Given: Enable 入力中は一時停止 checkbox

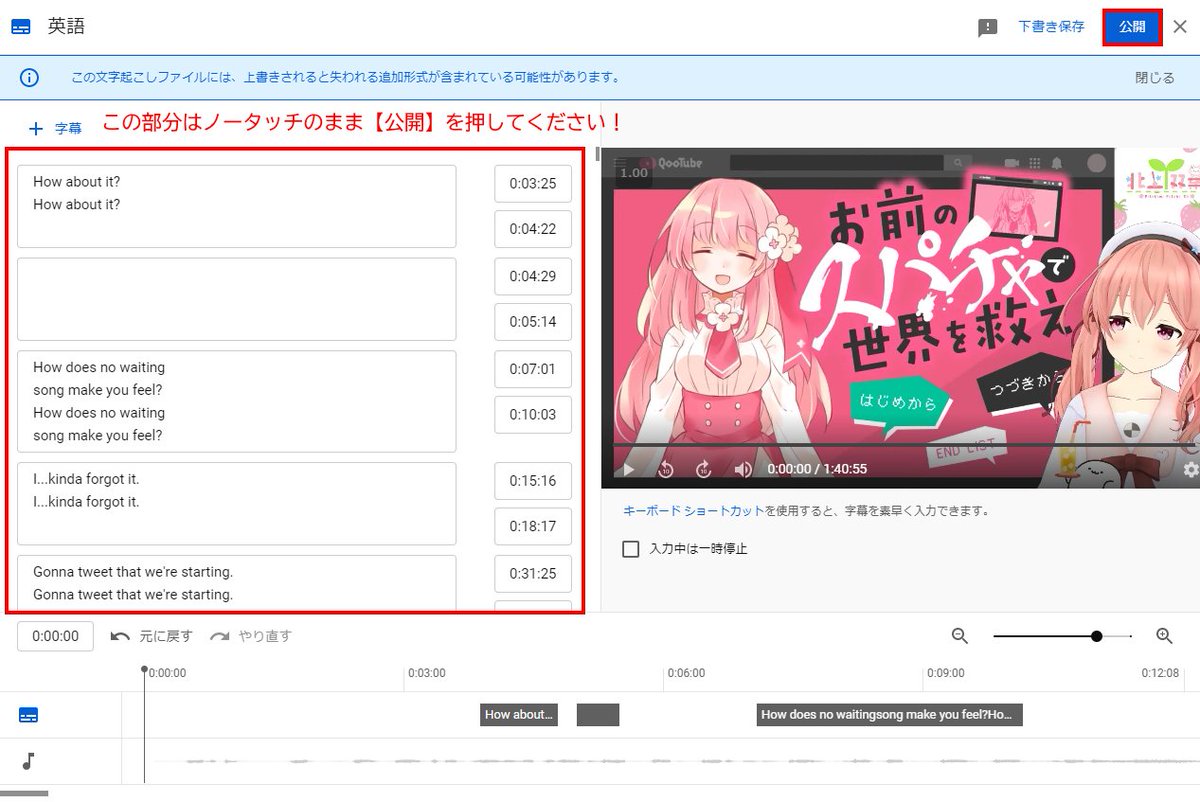Looking at the screenshot, I should click(631, 549).
